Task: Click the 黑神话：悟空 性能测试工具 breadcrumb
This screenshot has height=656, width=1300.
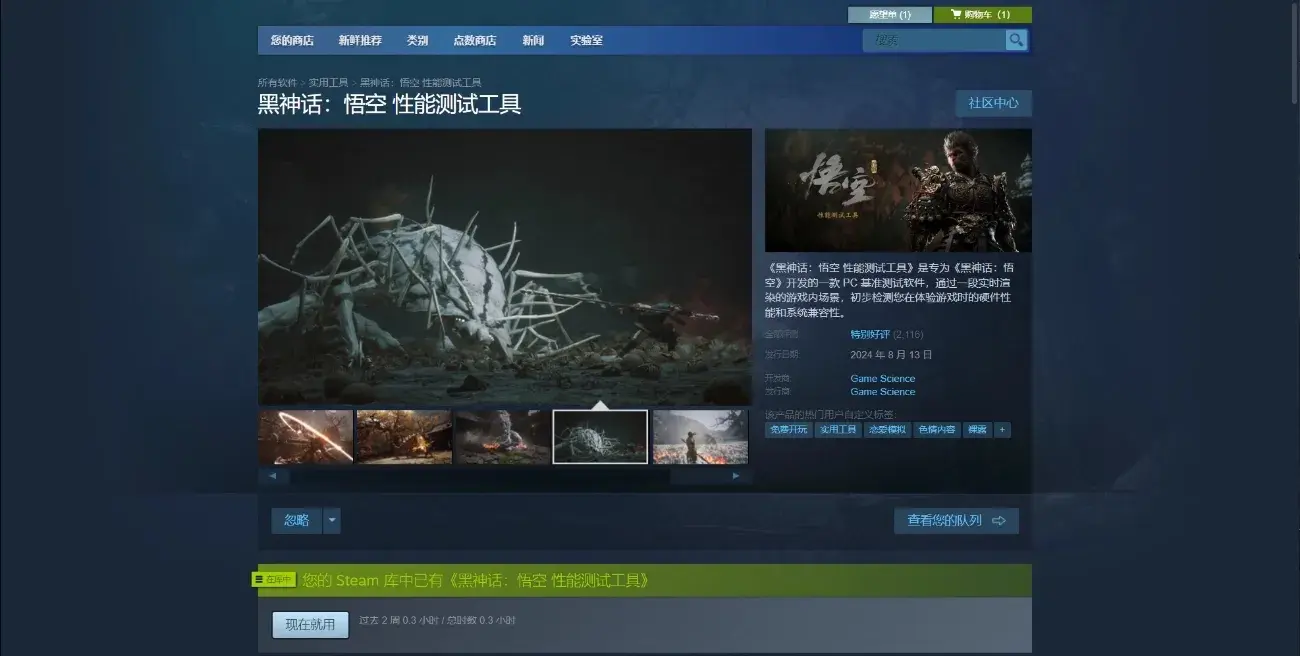Action: 420,83
